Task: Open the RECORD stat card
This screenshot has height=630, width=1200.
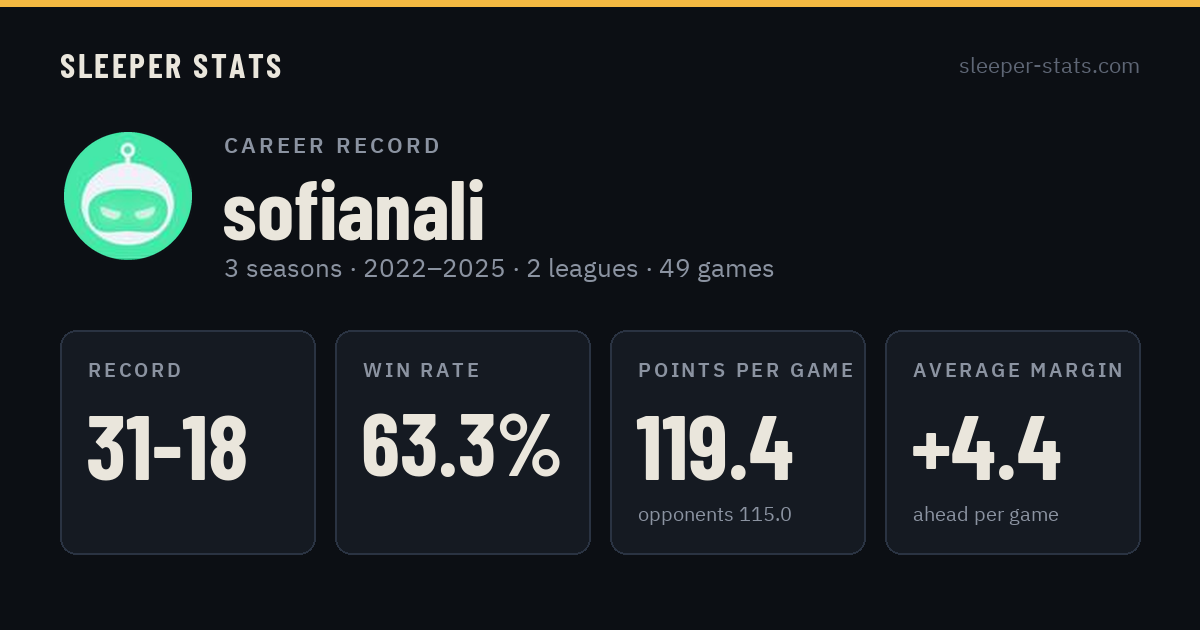Action: pyautogui.click(x=188, y=442)
